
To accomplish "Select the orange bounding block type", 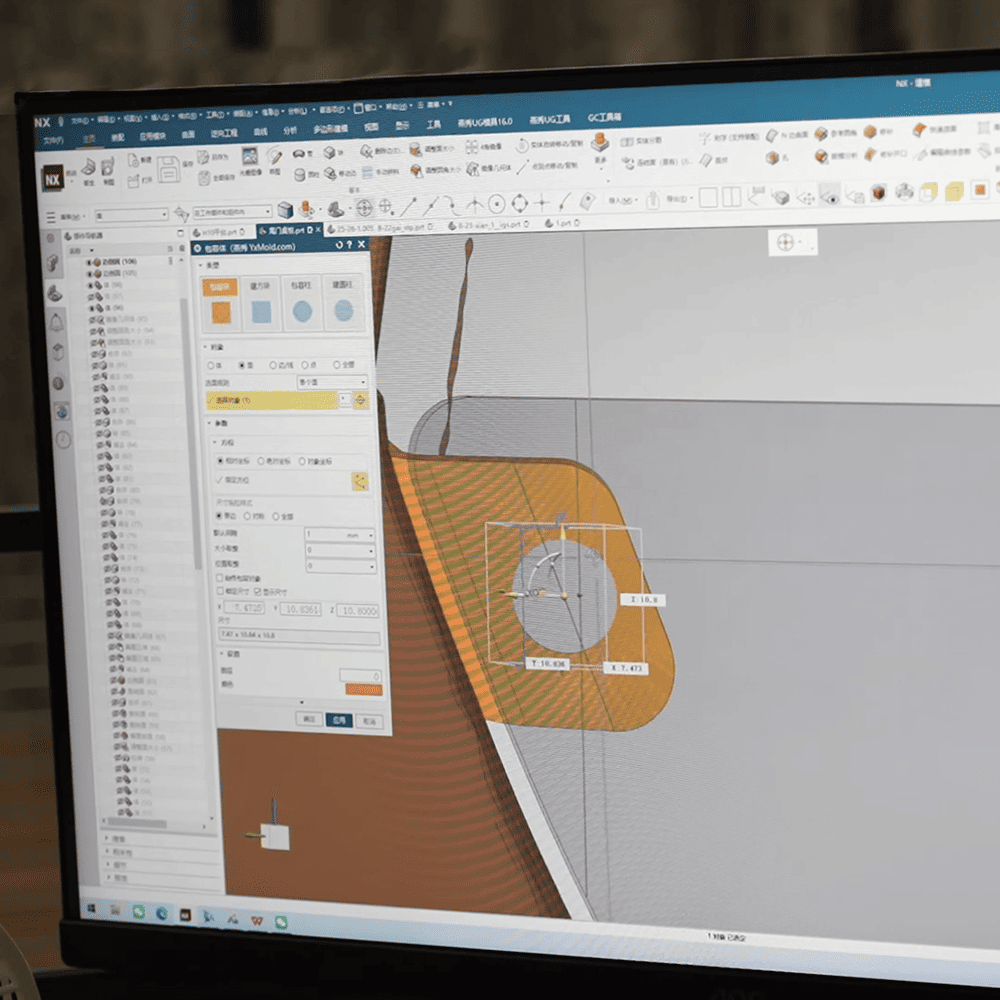I will [221, 304].
